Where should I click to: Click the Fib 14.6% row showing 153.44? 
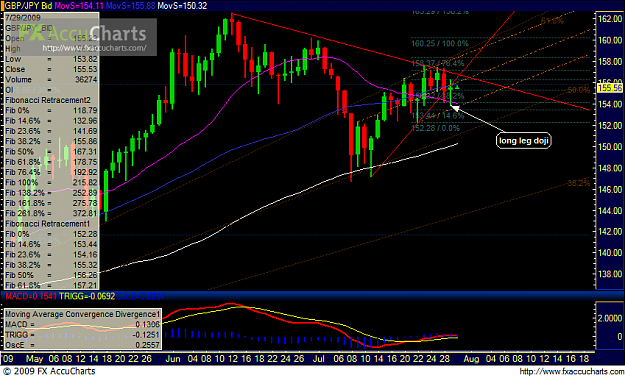51,244
